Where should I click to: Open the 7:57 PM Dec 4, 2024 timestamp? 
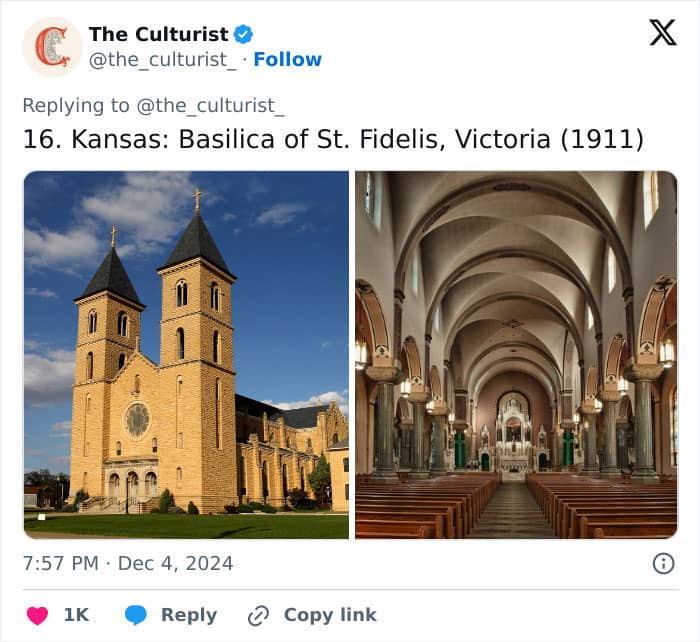(128, 564)
